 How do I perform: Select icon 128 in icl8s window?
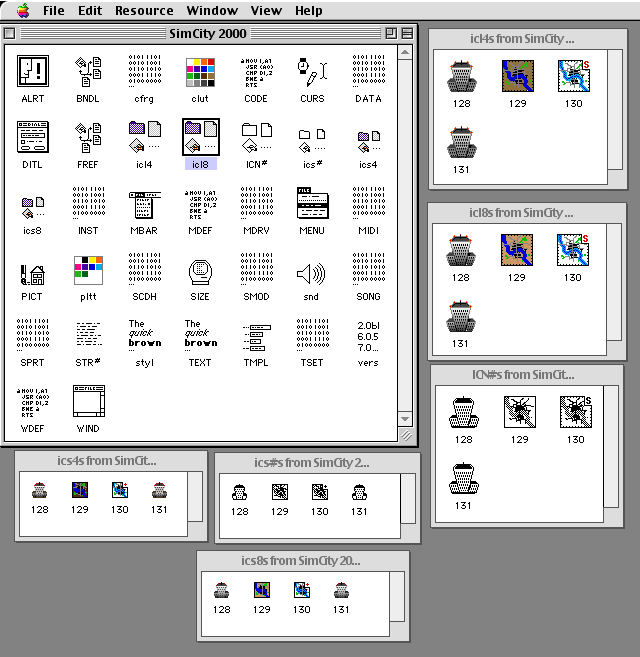point(461,250)
